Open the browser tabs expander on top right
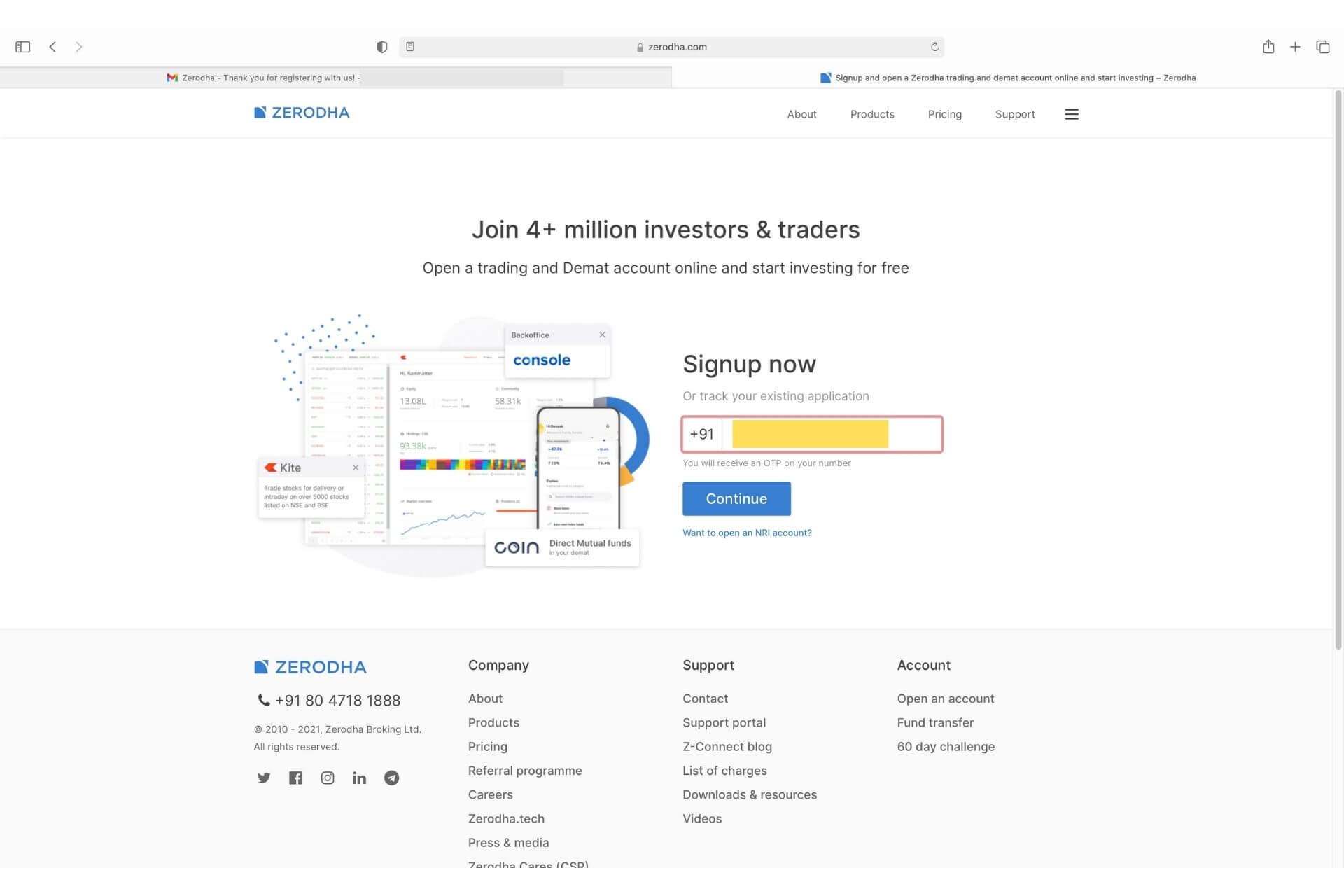The width and height of the screenshot is (1344, 896). coord(1322,46)
